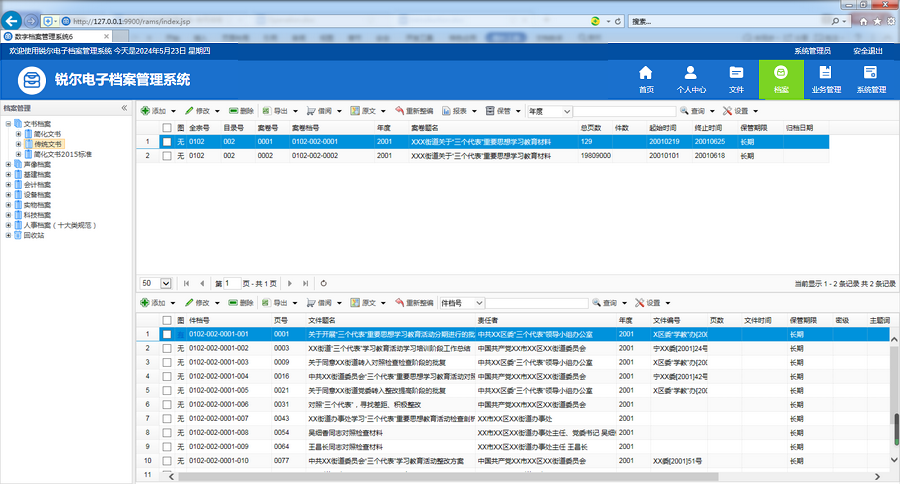Collapse the 档案管理 sidebar panel
This screenshot has width=900, height=484.
[x=124, y=107]
